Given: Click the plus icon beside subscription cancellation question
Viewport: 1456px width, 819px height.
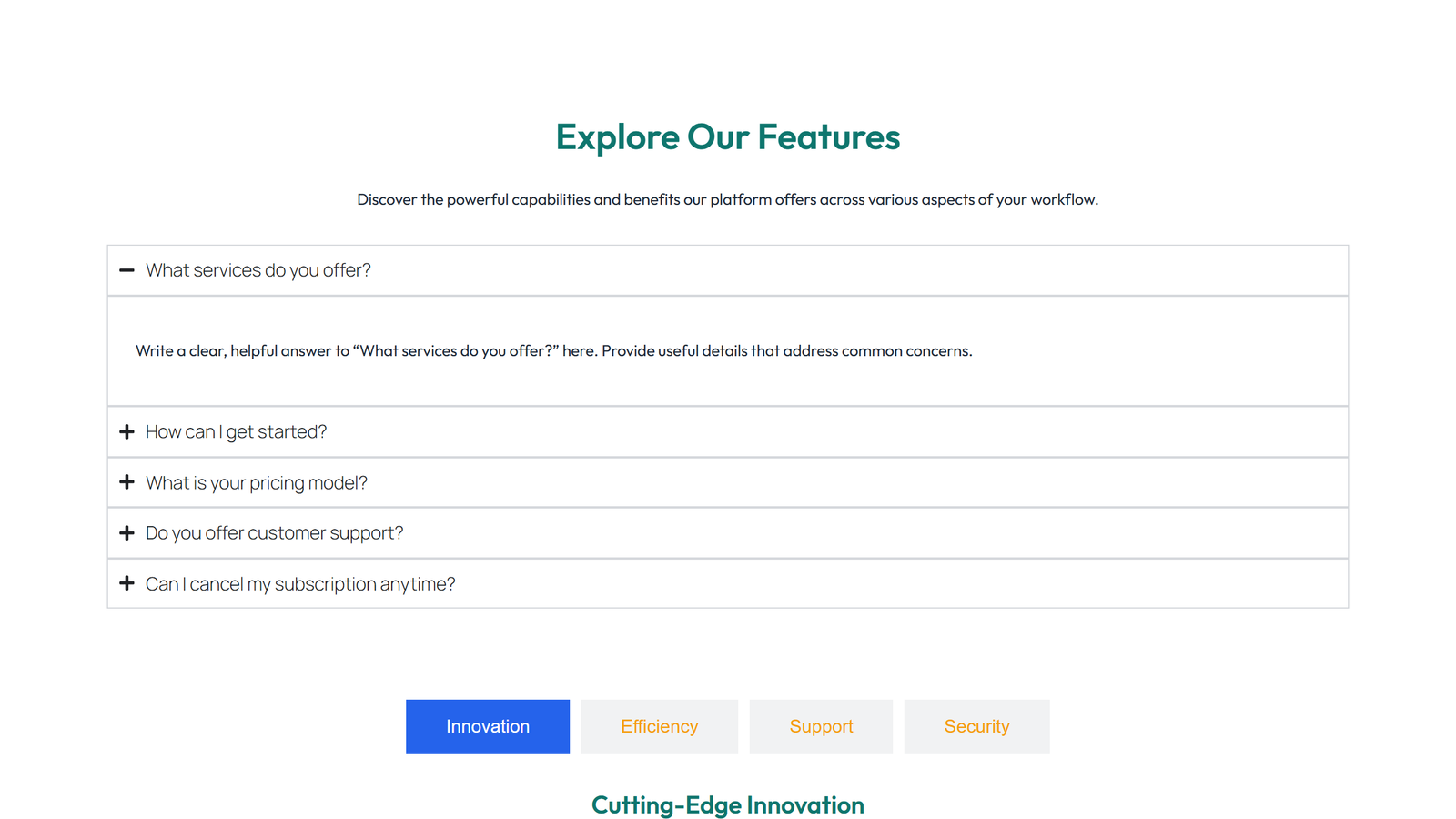Looking at the screenshot, I should 126,583.
